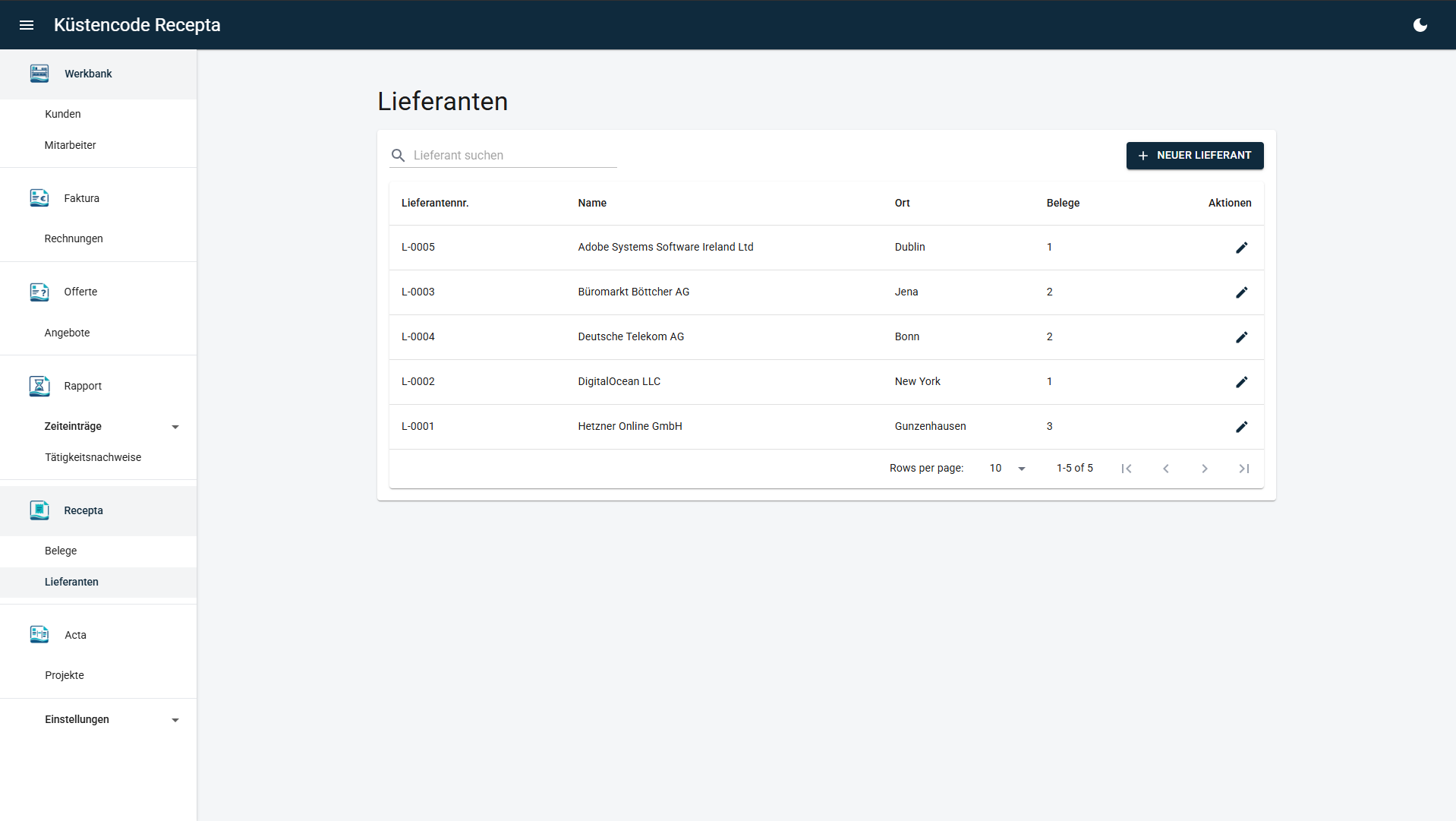Screen dimensions: 1456x821
Task: Edit Deutsche Telekom AG entry
Action: point(1241,337)
